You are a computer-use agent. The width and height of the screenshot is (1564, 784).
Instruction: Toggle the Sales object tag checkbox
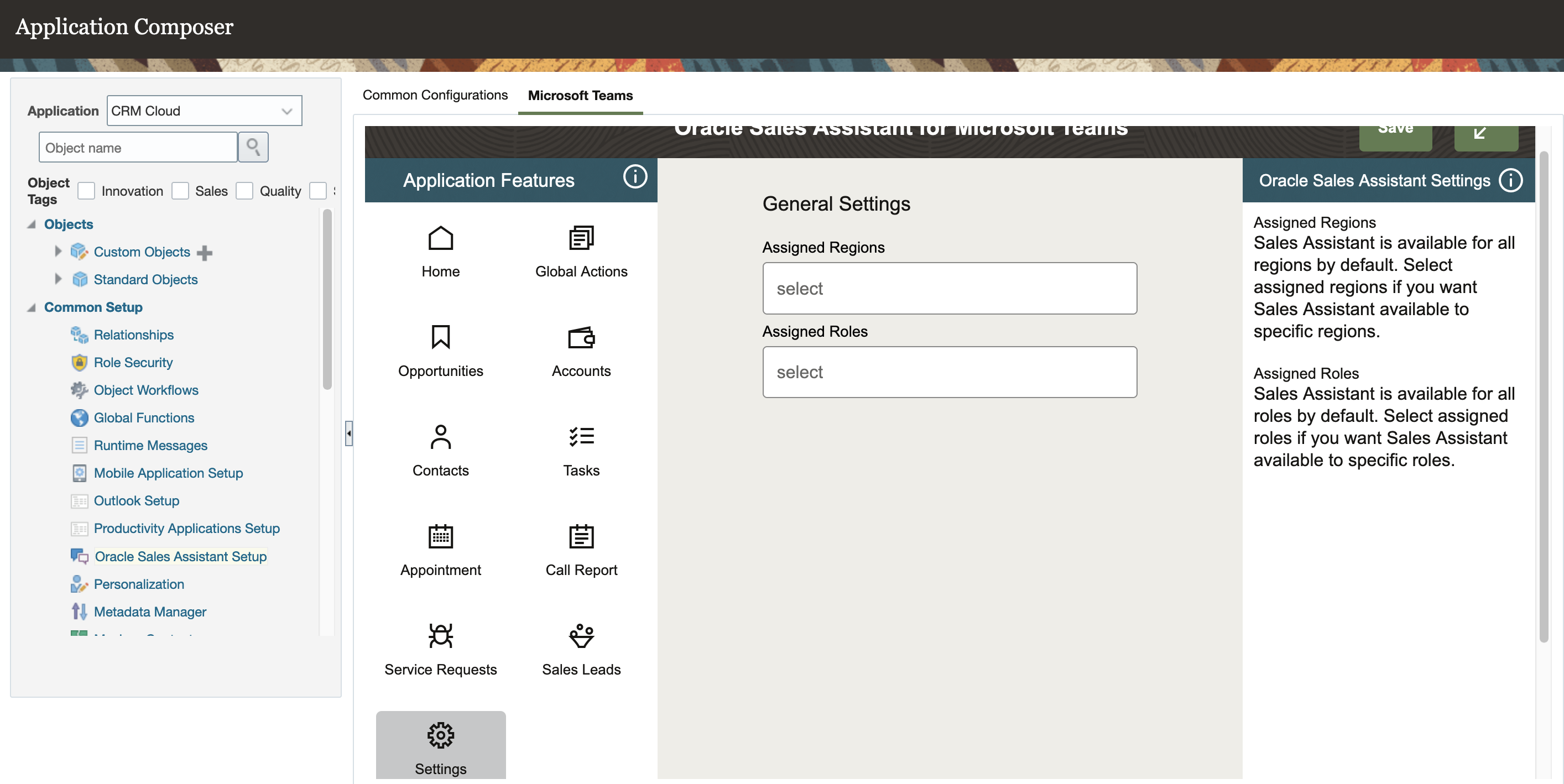[x=180, y=191]
